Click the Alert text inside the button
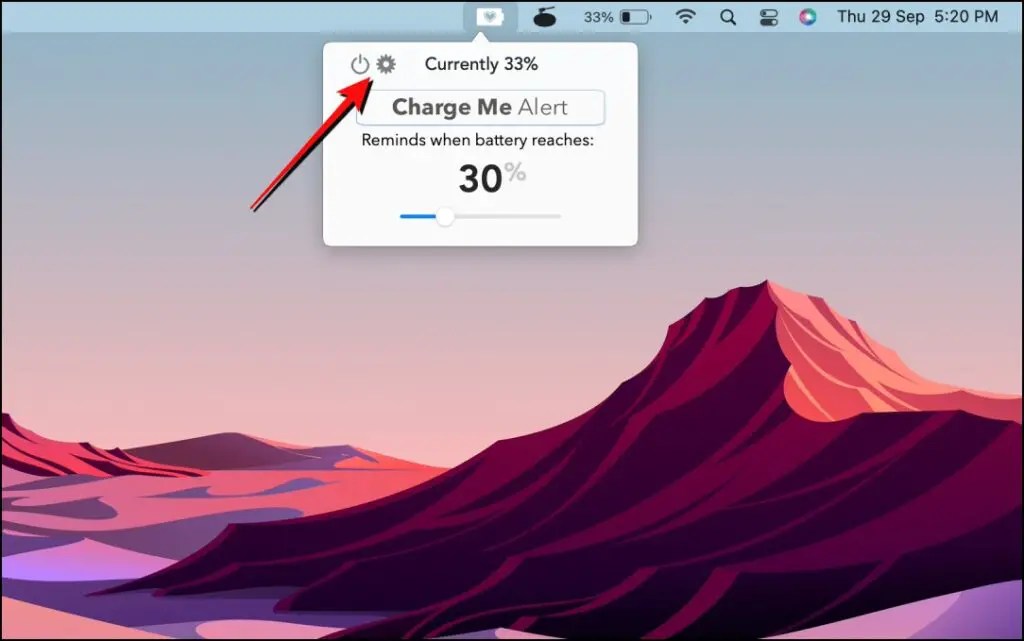This screenshot has height=641, width=1024. 545,106
